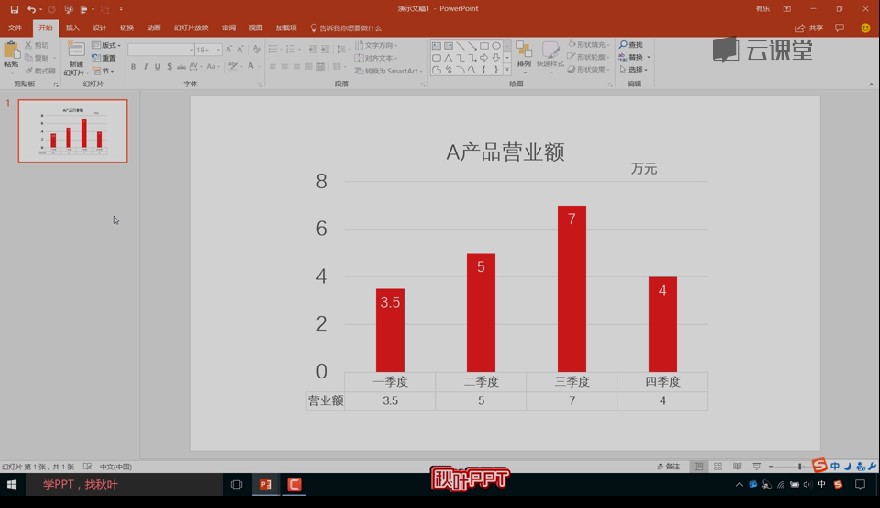Select the text box shape in gallery
Image resolution: width=880 pixels, height=508 pixels.
pyautogui.click(x=436, y=45)
